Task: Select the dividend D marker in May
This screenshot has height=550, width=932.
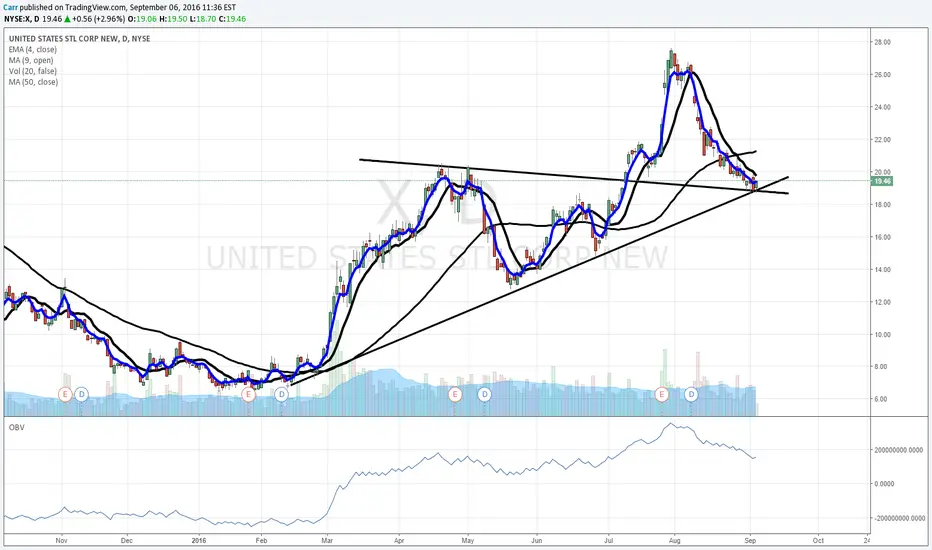Action: tap(484, 394)
